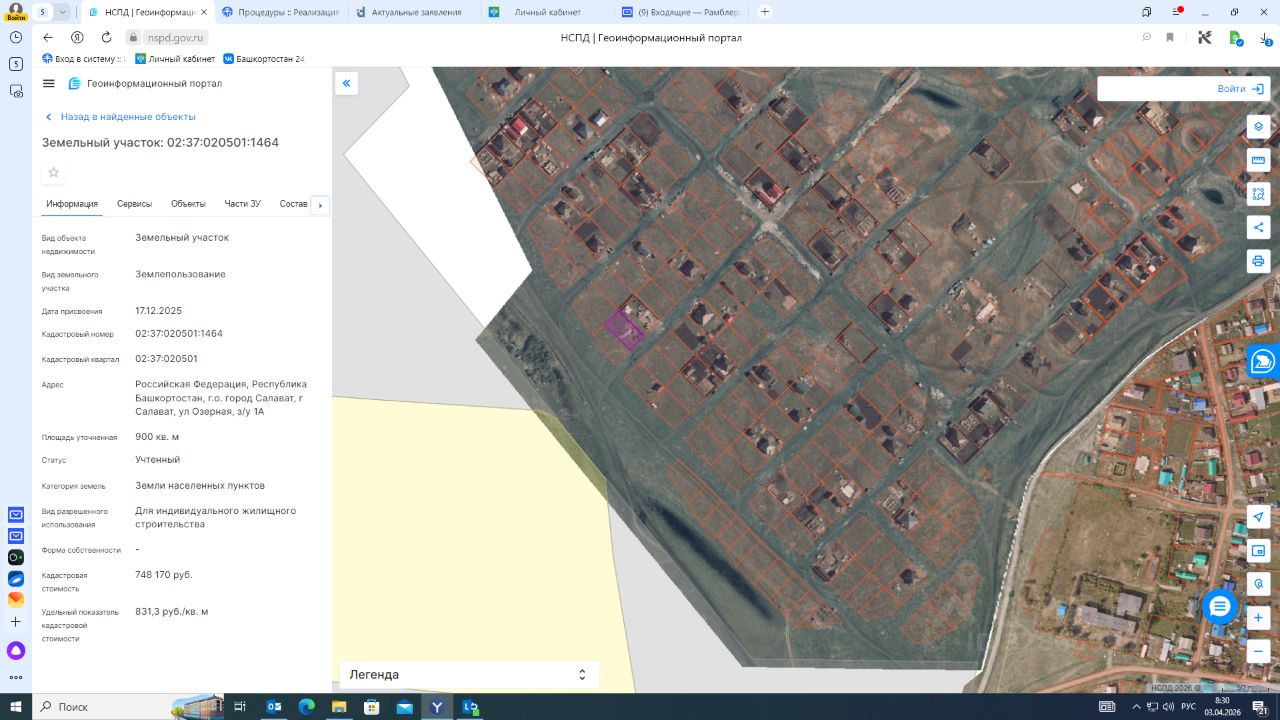Open browser downloads list
This screenshot has height=720, width=1280.
[1265, 38]
